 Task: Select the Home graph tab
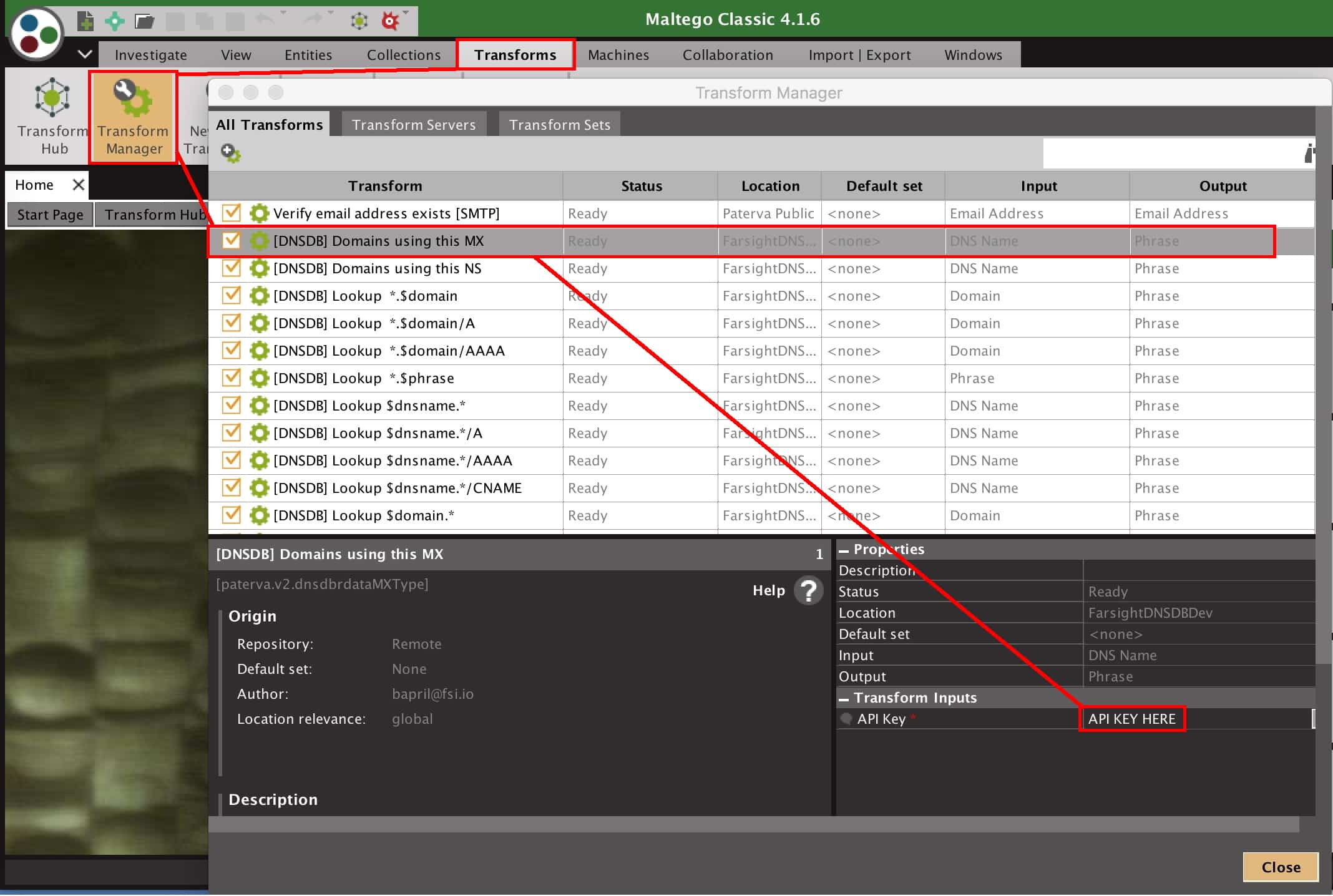pos(35,185)
